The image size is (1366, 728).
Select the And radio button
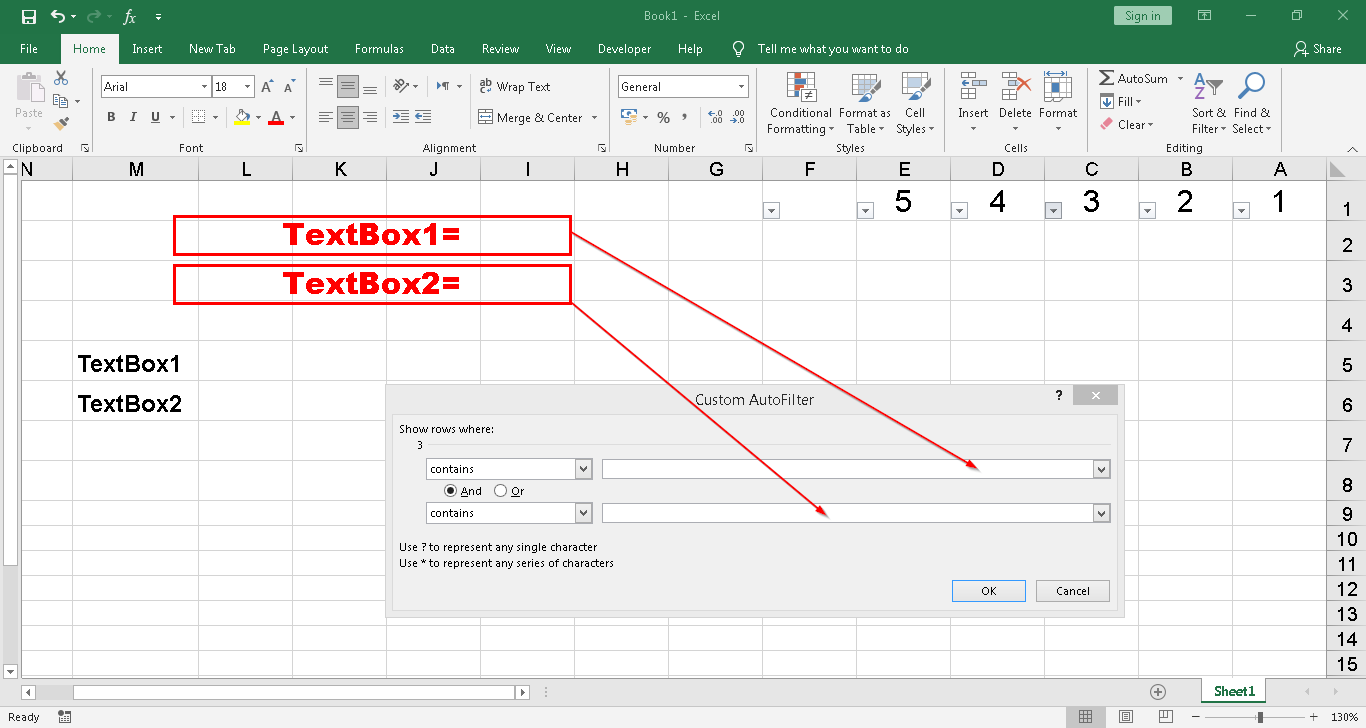451,491
